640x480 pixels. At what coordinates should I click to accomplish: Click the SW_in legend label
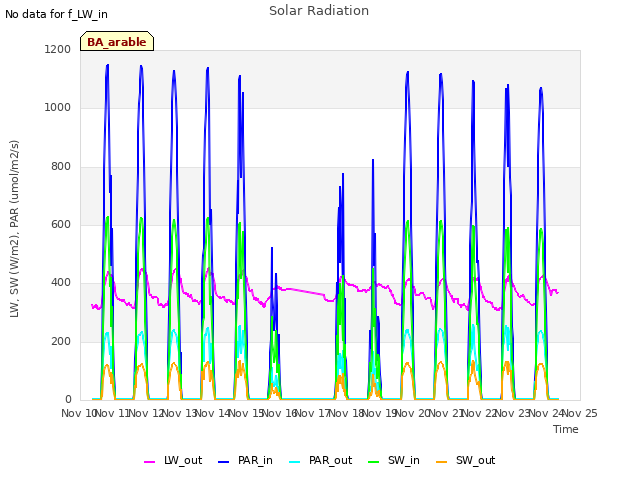(x=404, y=460)
